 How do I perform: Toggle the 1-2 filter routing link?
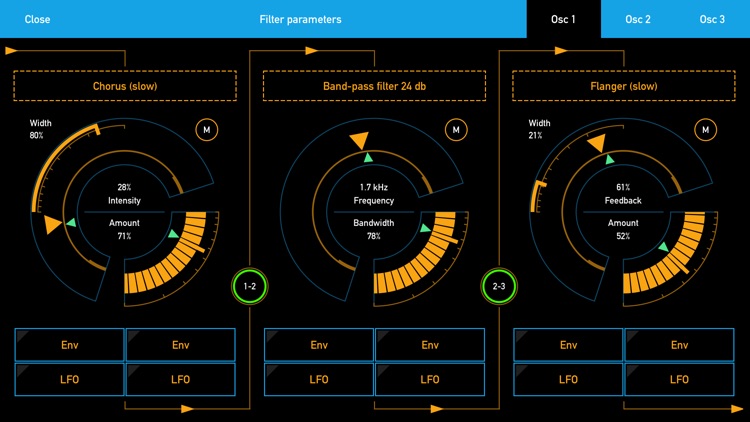(250, 286)
